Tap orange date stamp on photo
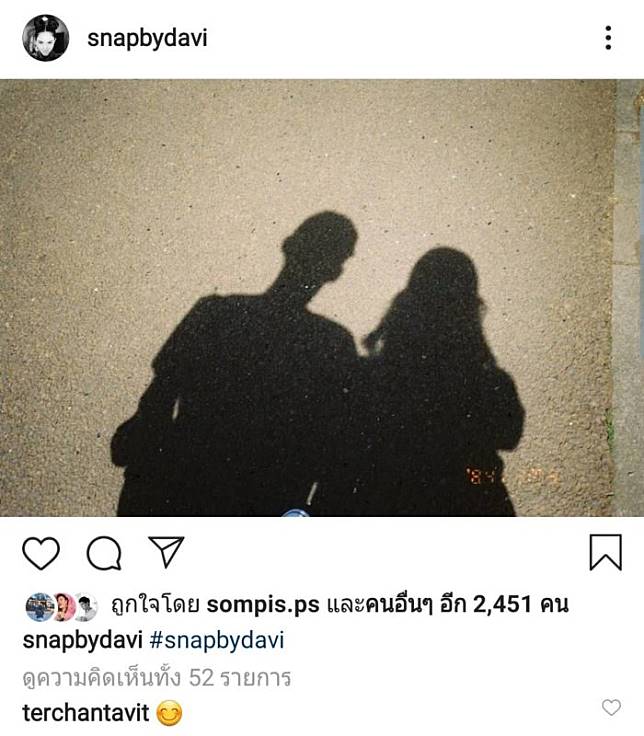Screen dimensions: 644x736 point(511,476)
